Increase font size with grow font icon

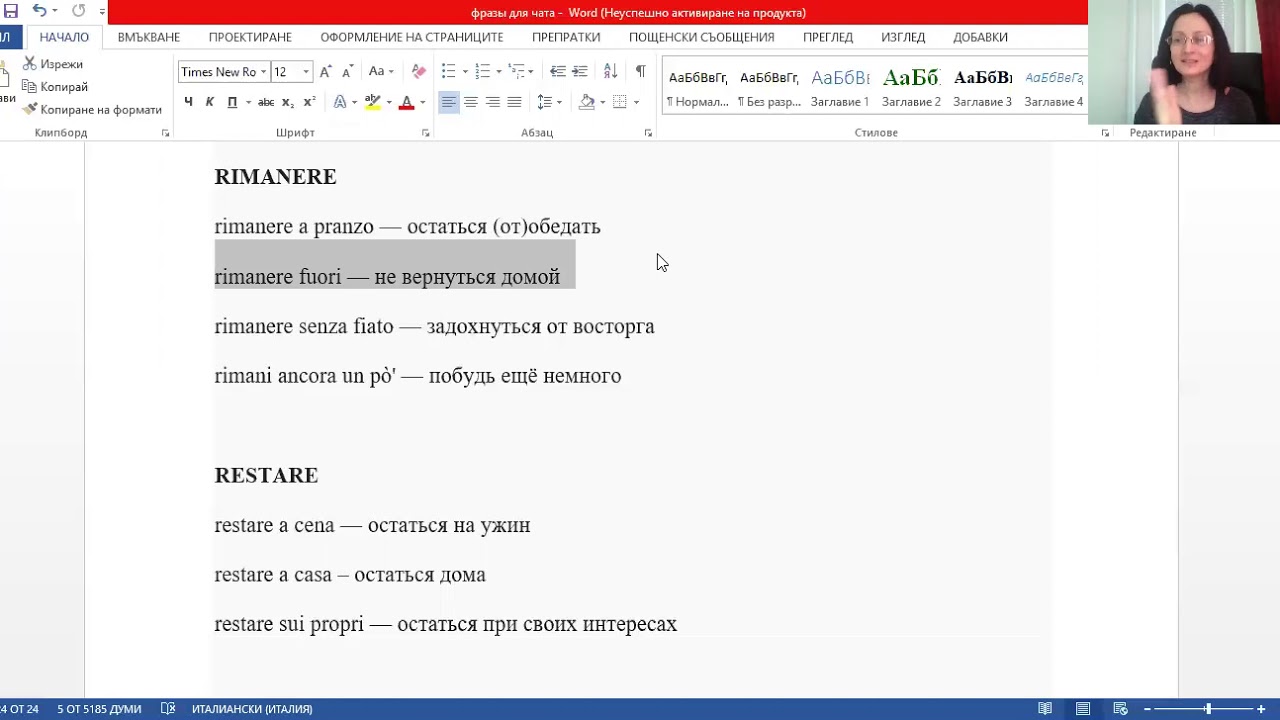click(325, 72)
